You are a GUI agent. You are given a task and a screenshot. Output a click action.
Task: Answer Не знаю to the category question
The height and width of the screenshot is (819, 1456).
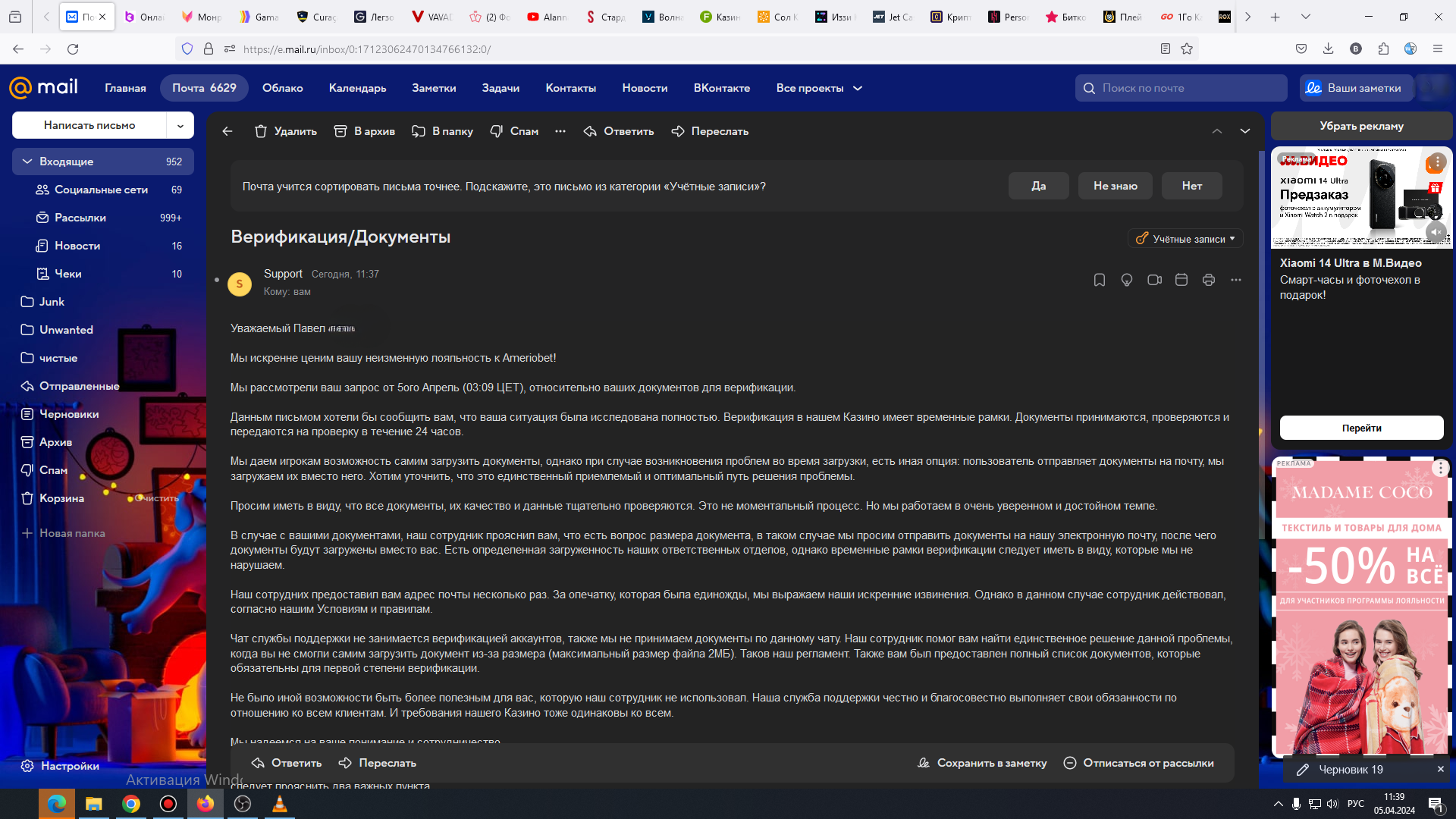(1115, 186)
